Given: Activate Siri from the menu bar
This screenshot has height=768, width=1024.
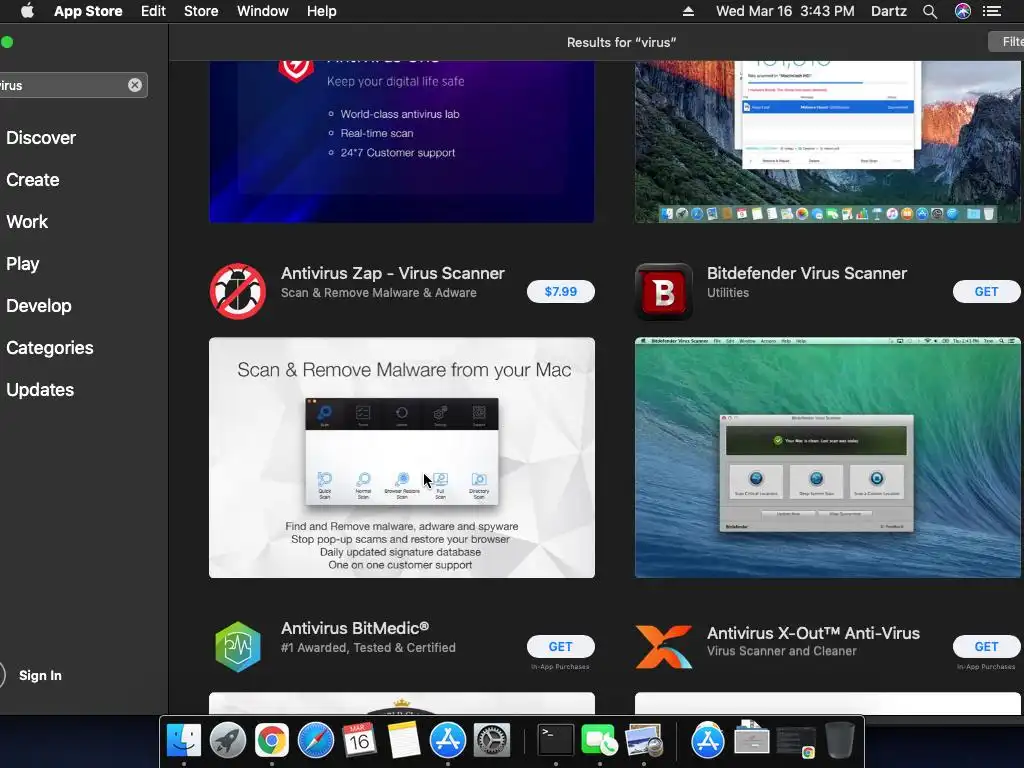Looking at the screenshot, I should coord(963,11).
